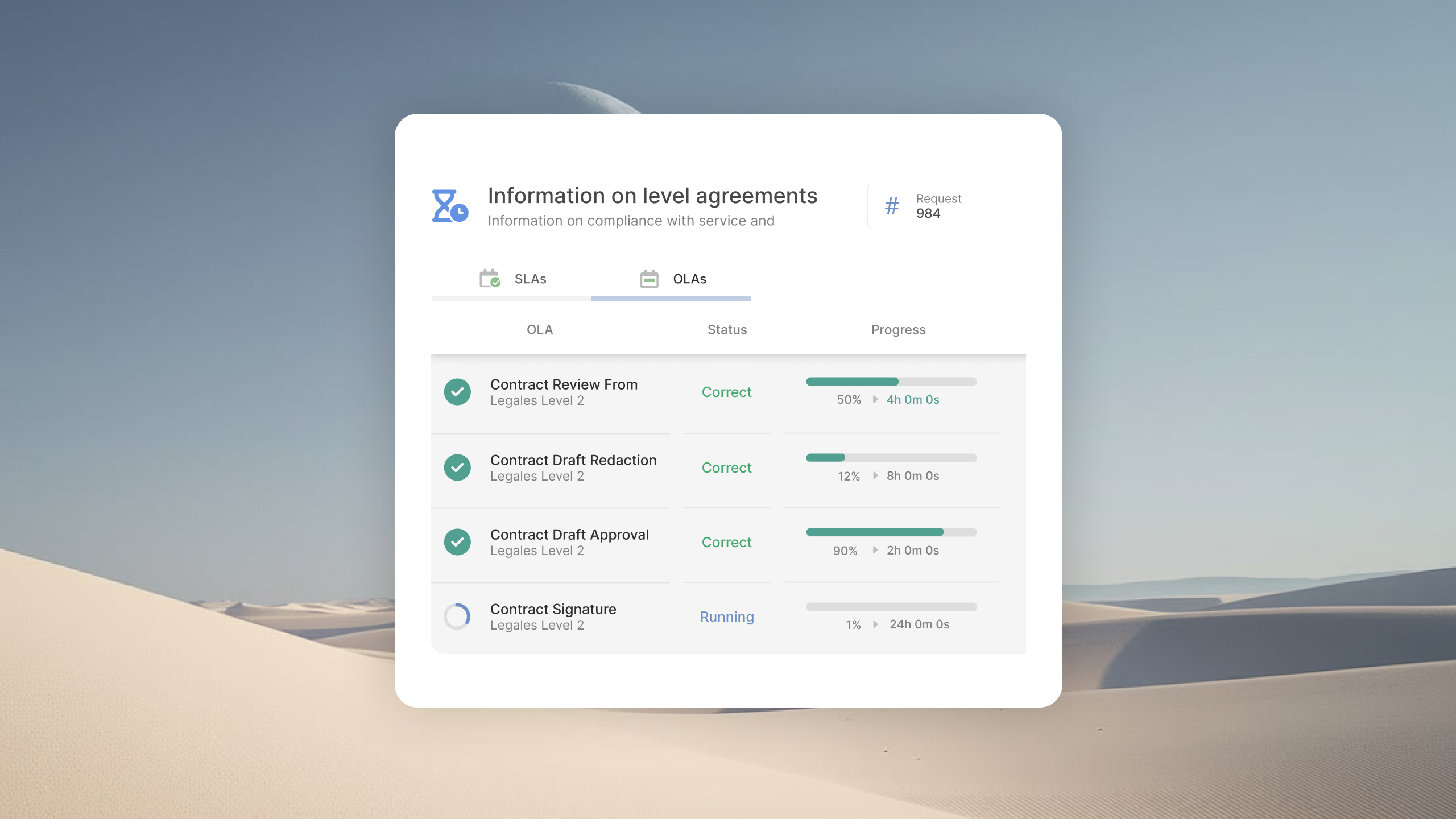This screenshot has height=819, width=1456.
Task: Click the small arrow next to 1% progress
Action: click(x=875, y=624)
